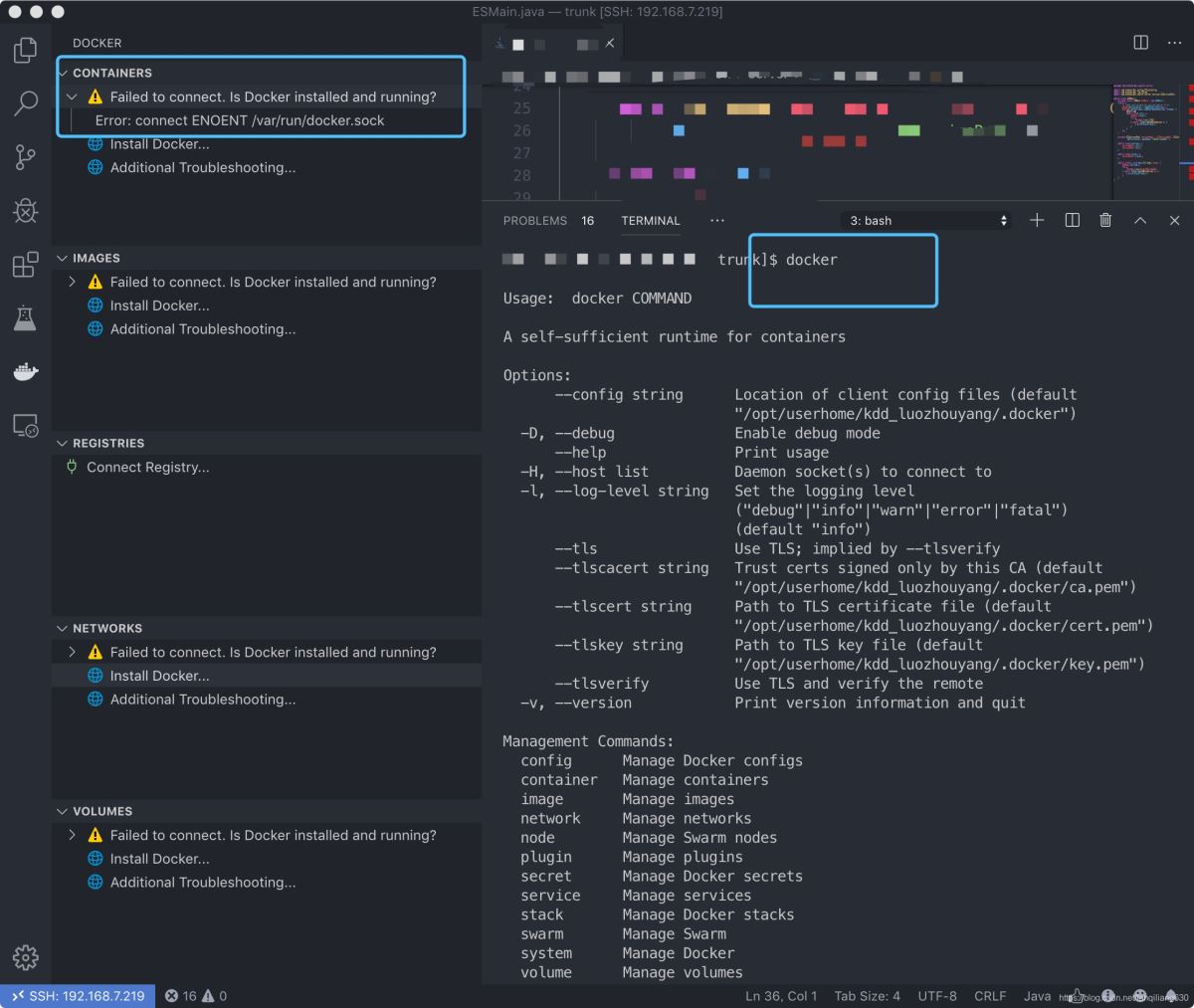Screen dimensions: 1194x1008
Task: Open the '3: bash' terminal dropdown
Action: 925,220
